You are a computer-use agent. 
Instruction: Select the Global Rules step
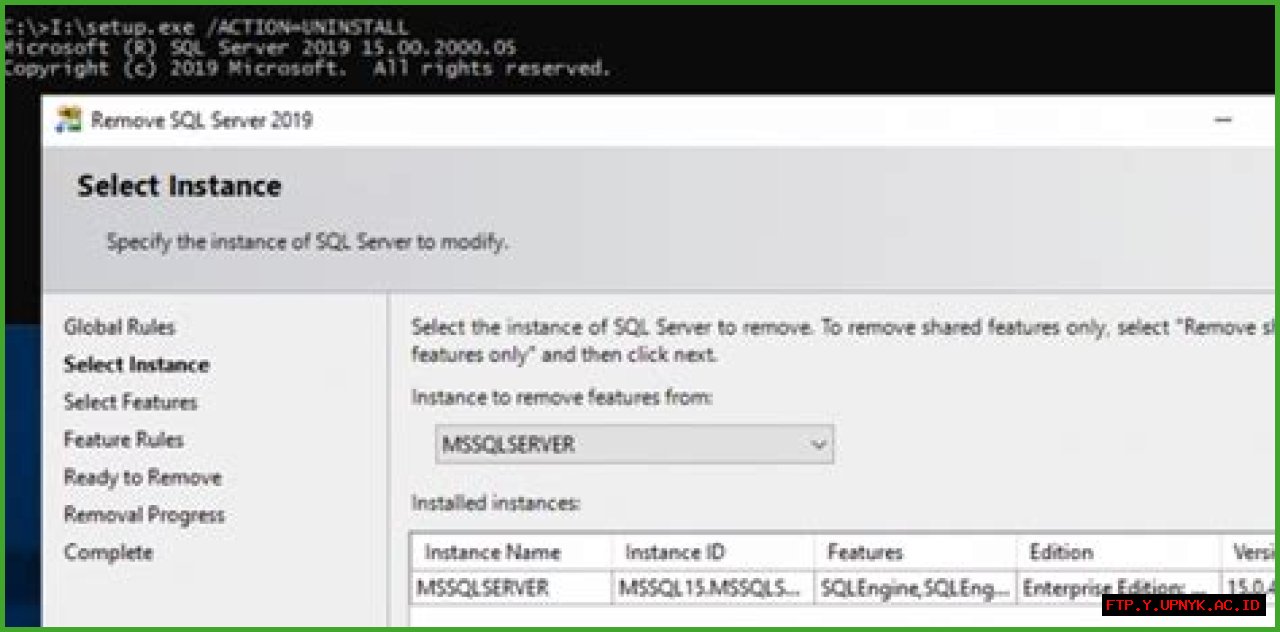click(x=119, y=327)
